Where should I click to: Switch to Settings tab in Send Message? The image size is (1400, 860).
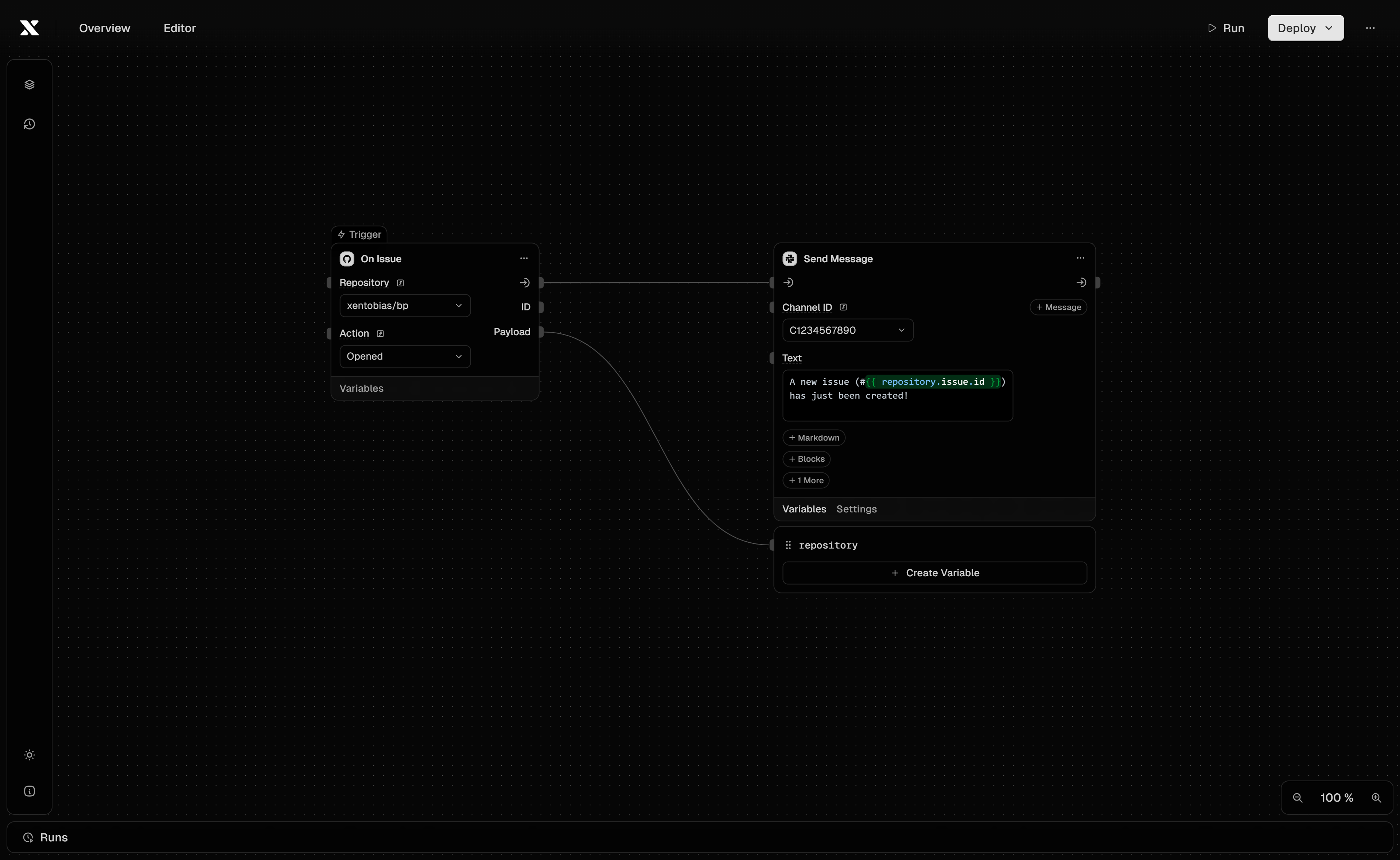click(856, 509)
